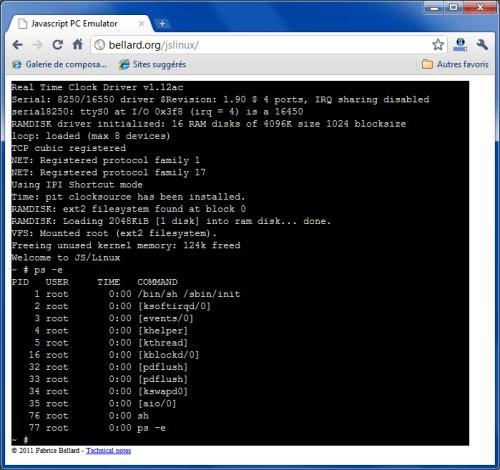This screenshot has height=470, width=500.
Task: Open the Sites suggérés bookmark
Action: click(x=153, y=64)
